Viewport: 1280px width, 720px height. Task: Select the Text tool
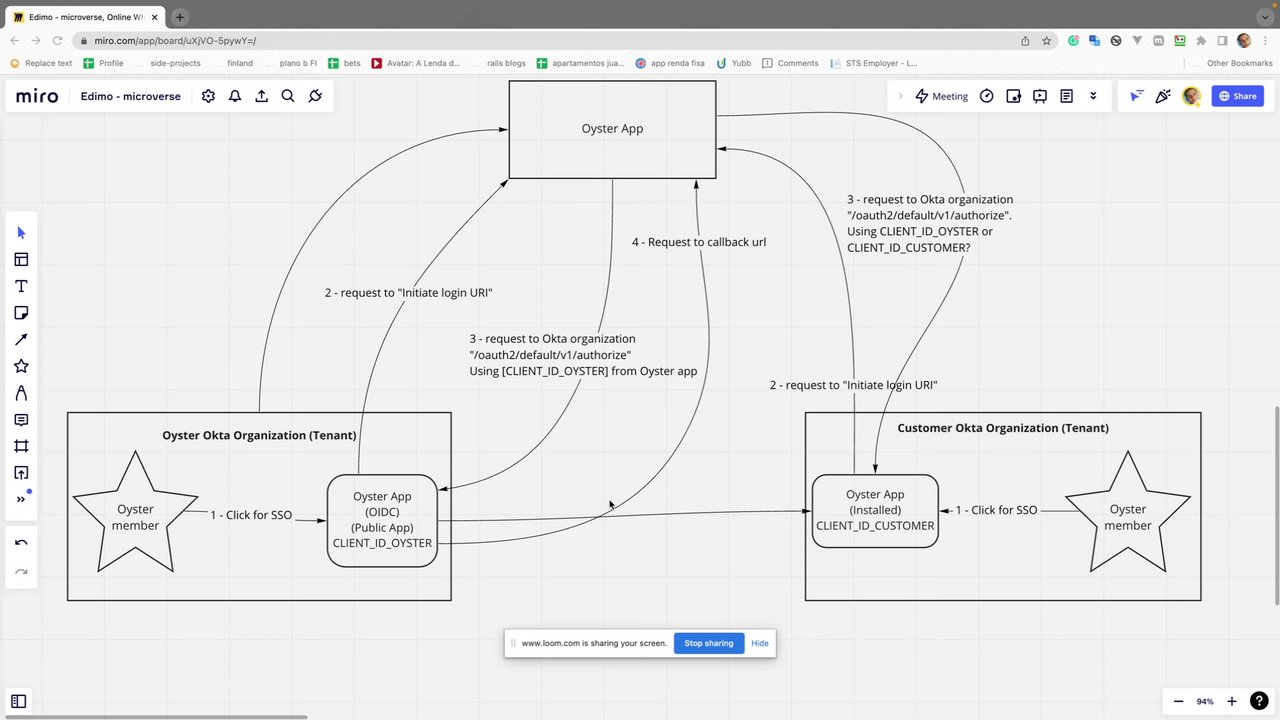tap(21, 287)
